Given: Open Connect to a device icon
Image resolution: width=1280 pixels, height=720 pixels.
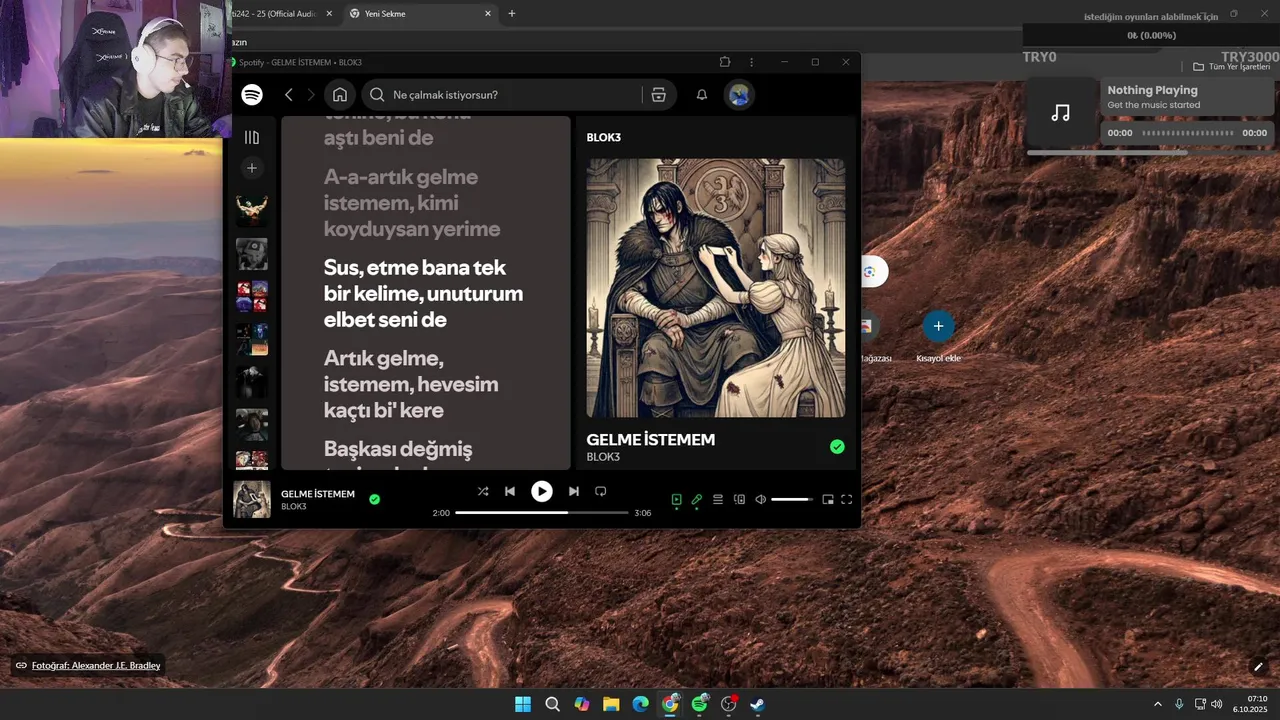Looking at the screenshot, I should click(740, 499).
